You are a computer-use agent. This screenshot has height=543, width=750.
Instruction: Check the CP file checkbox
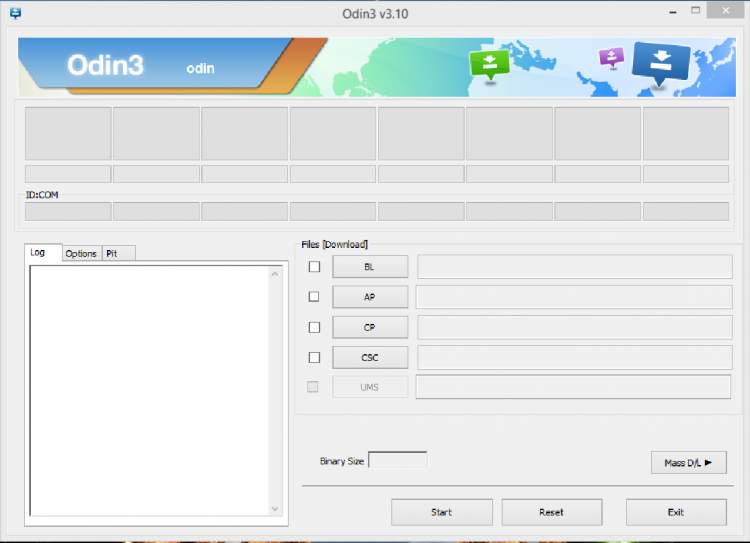tap(314, 327)
